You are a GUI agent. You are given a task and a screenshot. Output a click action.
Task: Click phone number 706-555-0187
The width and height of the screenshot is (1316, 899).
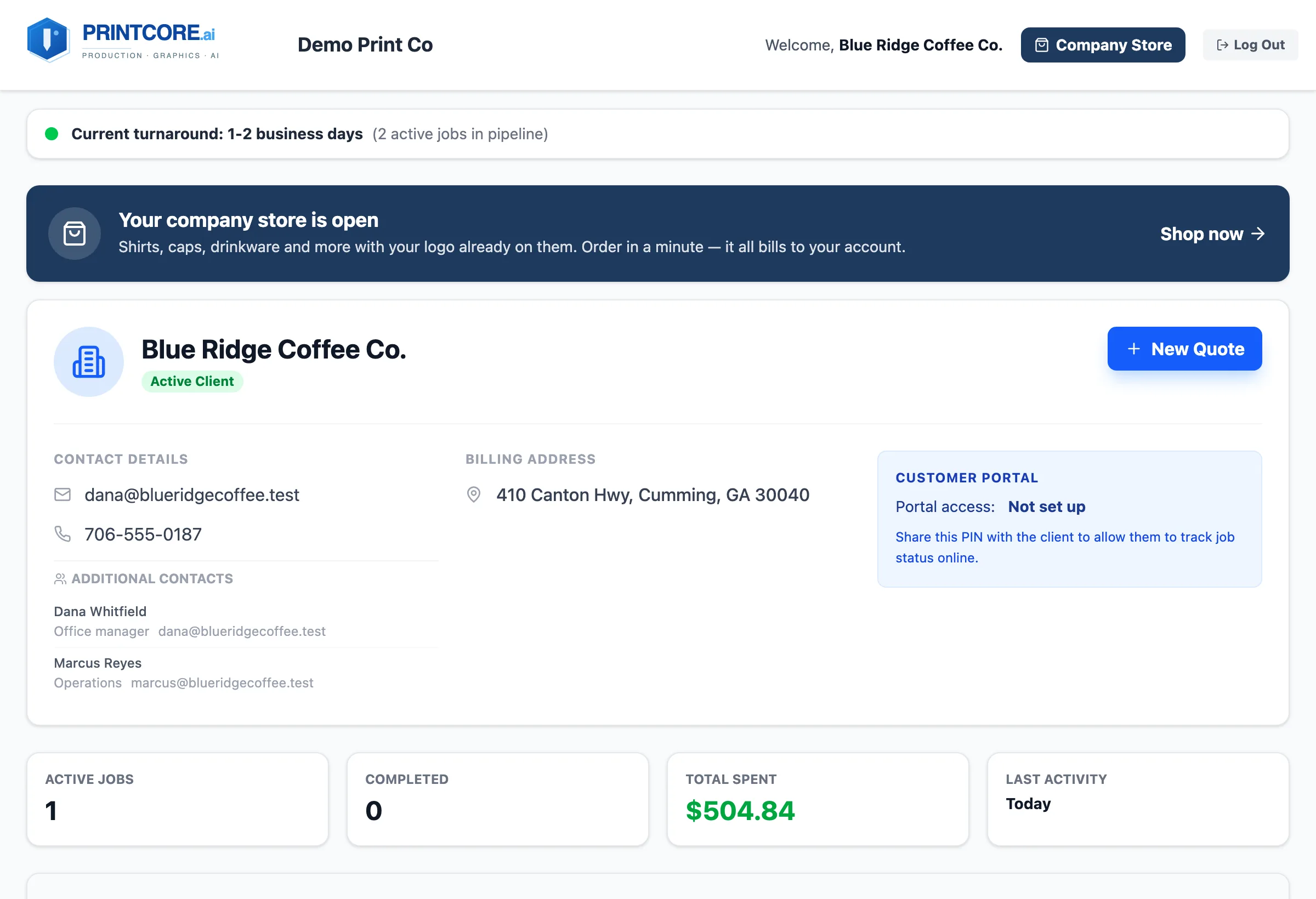tap(143, 534)
